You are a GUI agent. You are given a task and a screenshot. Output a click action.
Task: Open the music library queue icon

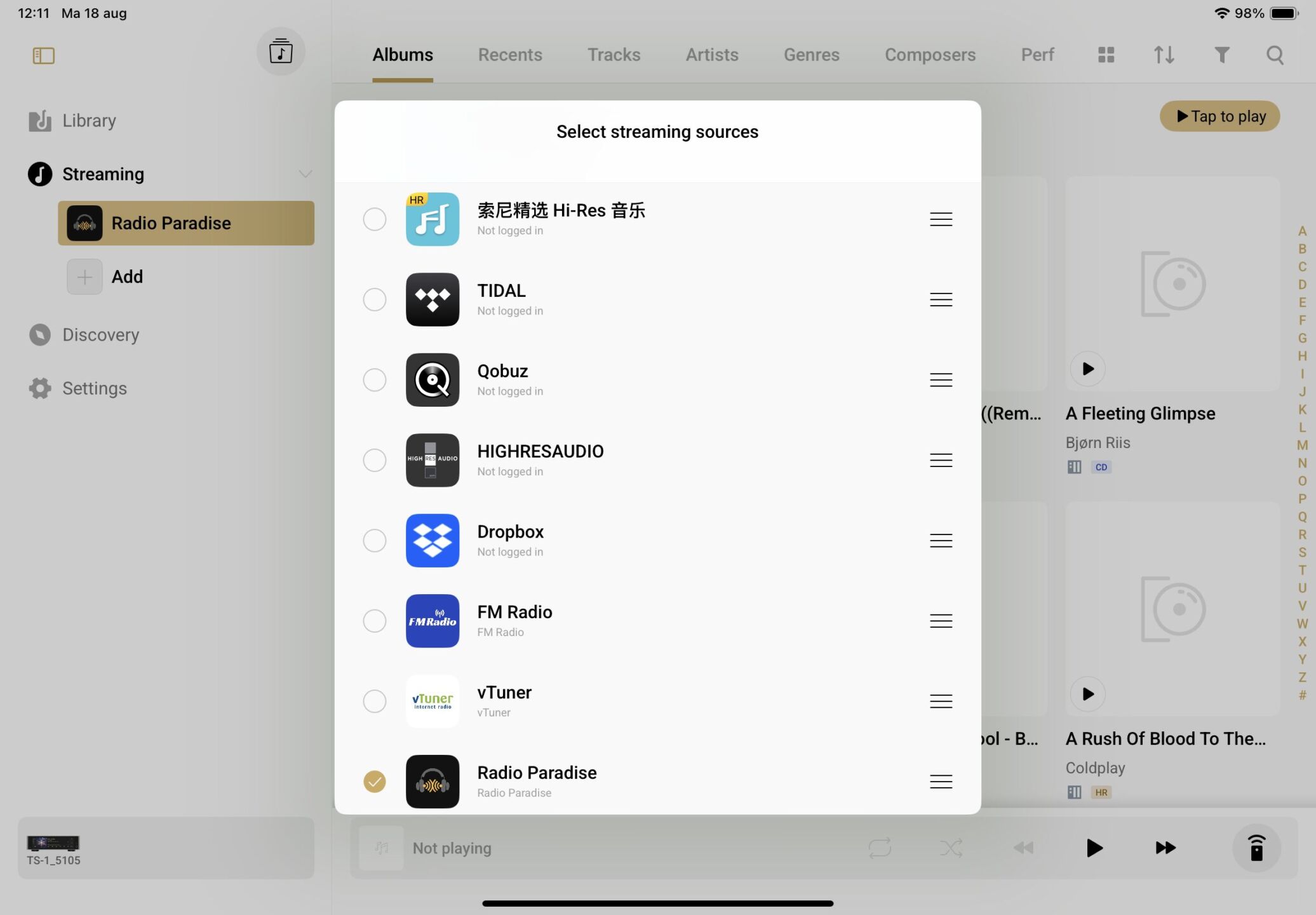pyautogui.click(x=281, y=51)
